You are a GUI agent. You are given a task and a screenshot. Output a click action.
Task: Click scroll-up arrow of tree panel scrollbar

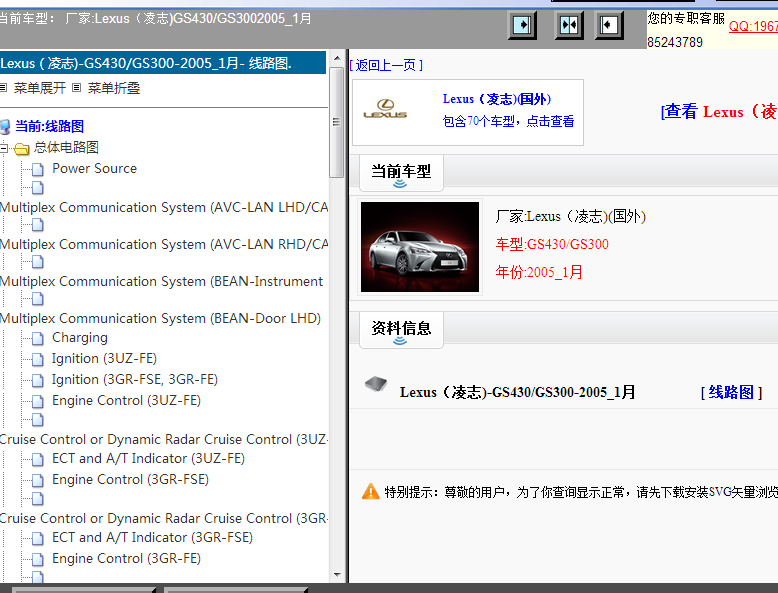[x=337, y=58]
